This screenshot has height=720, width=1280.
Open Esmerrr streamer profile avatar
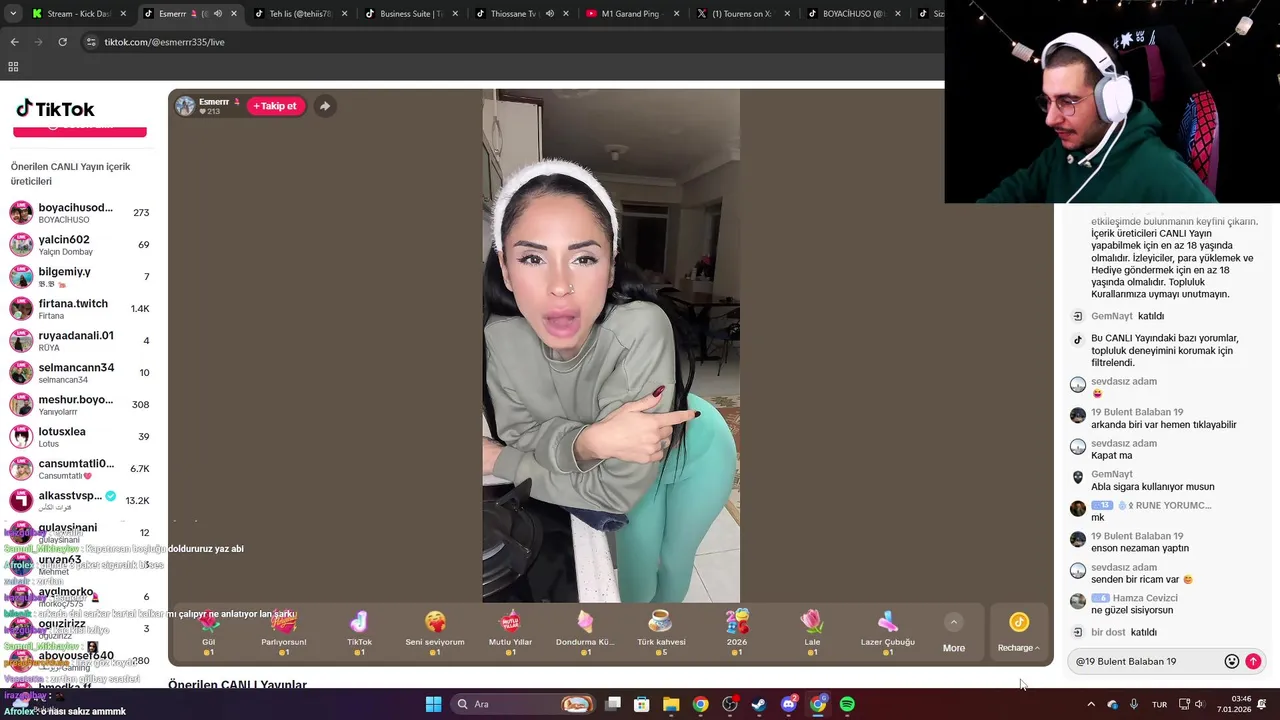coord(185,106)
